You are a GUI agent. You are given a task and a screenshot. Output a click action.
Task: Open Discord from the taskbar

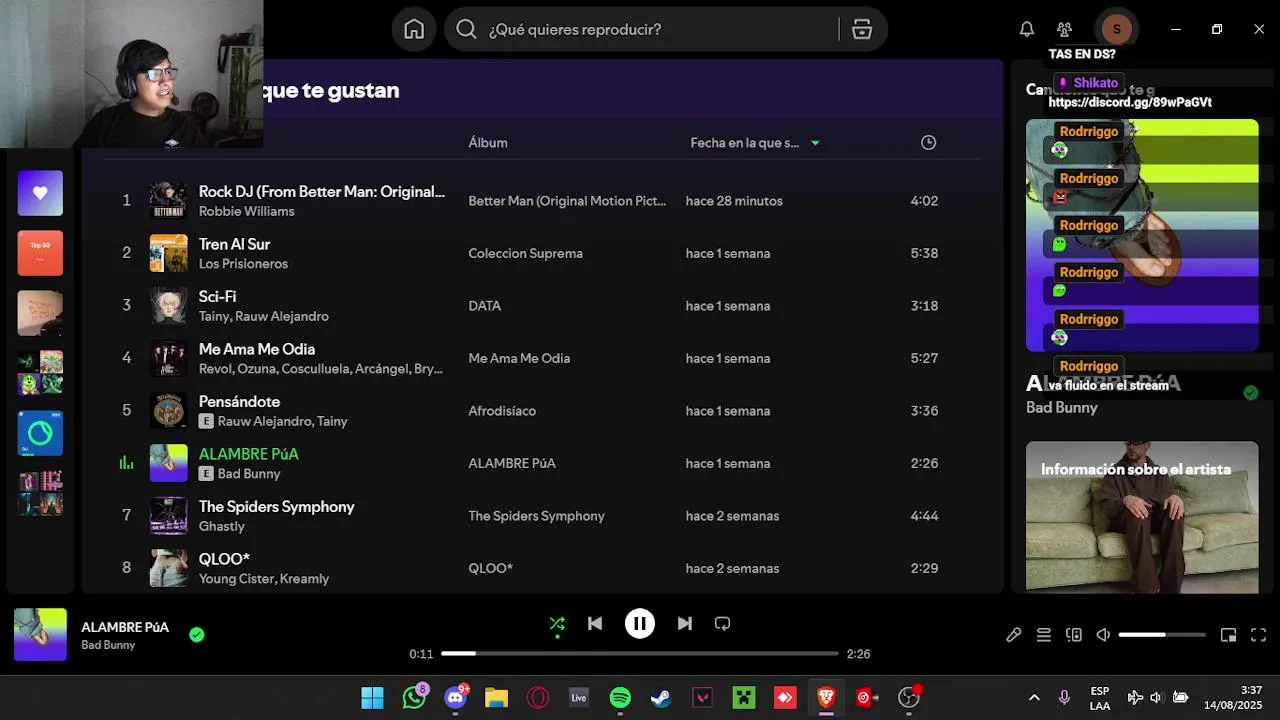click(x=455, y=697)
